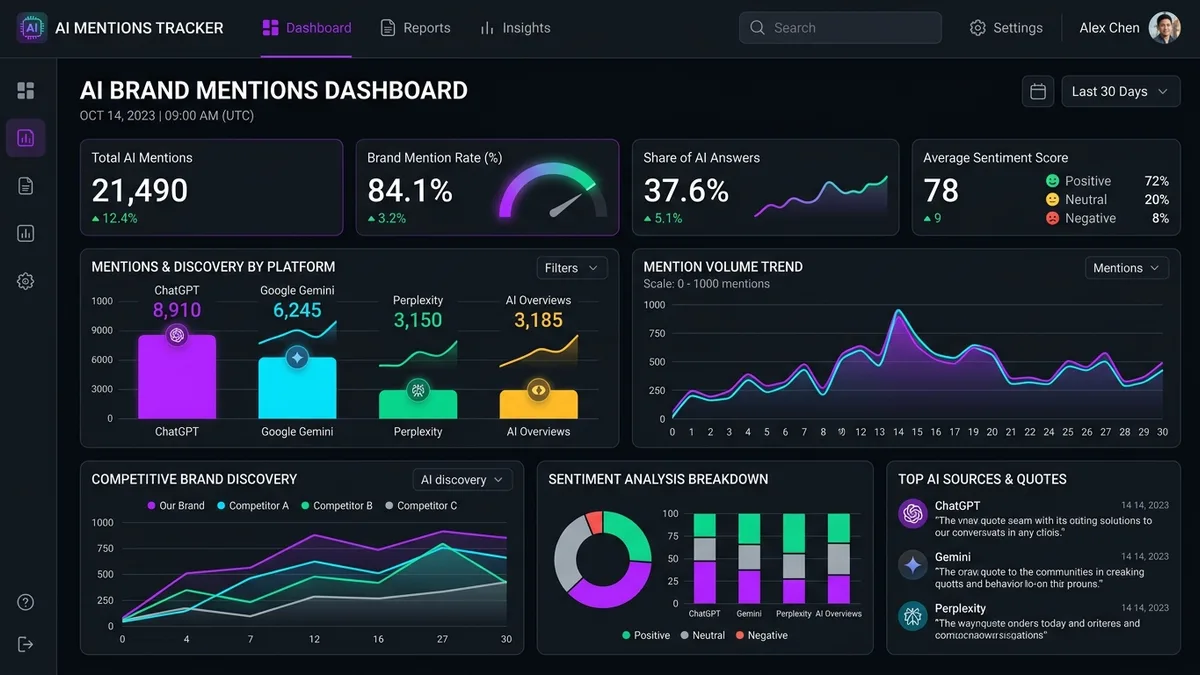Go to the Insights tab
This screenshot has width=1200, height=675.
point(515,28)
